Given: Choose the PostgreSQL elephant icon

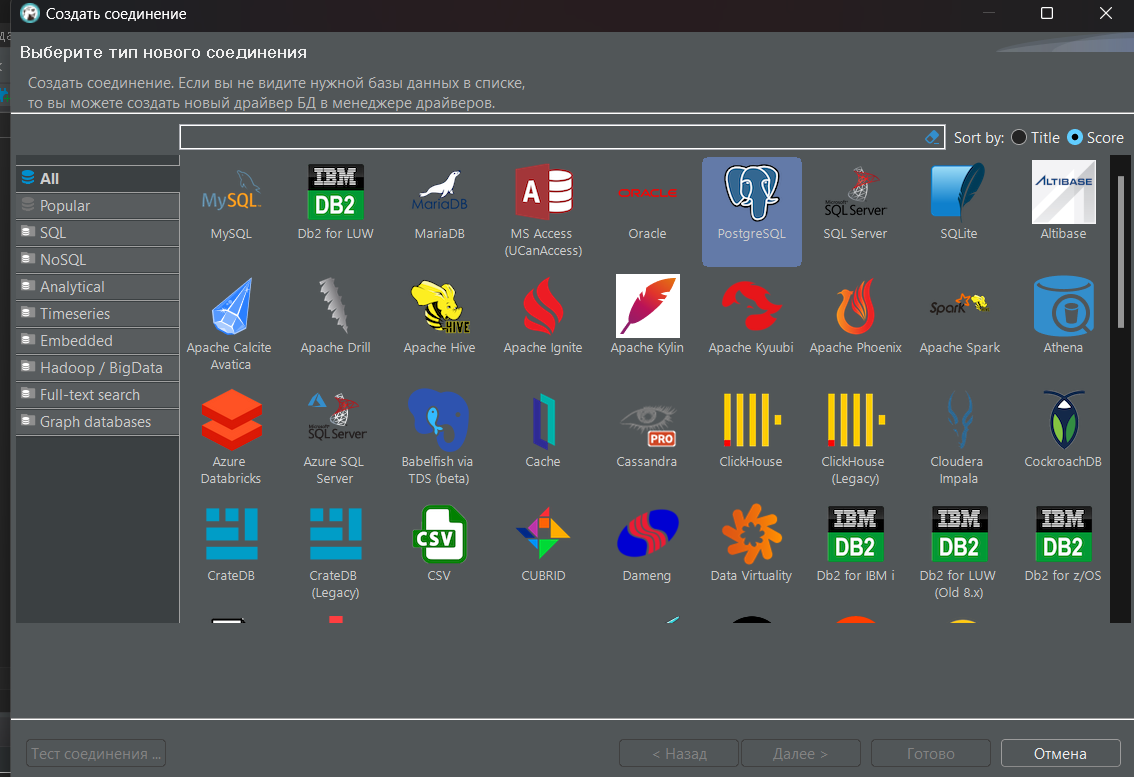Looking at the screenshot, I should pyautogui.click(x=751, y=192).
